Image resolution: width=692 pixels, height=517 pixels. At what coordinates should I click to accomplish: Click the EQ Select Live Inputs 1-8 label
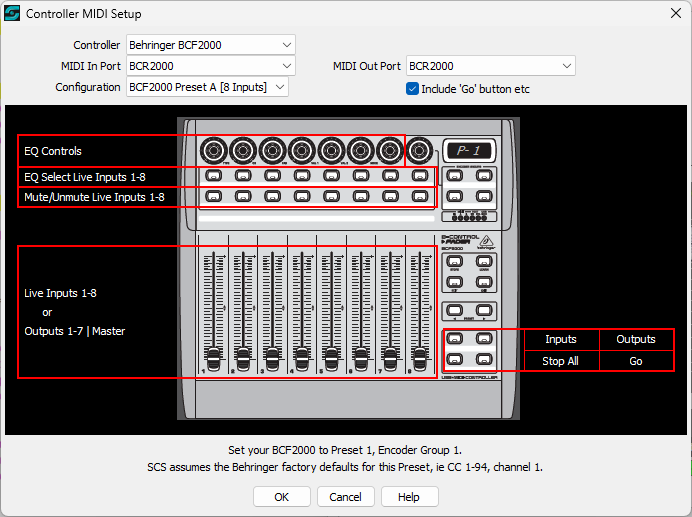point(85,177)
